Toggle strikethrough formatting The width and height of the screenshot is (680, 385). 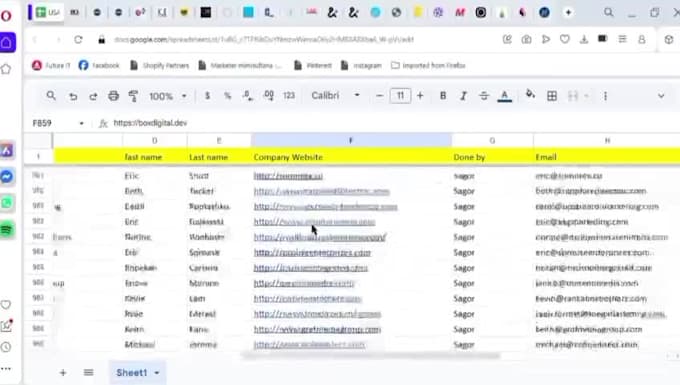[x=484, y=96]
